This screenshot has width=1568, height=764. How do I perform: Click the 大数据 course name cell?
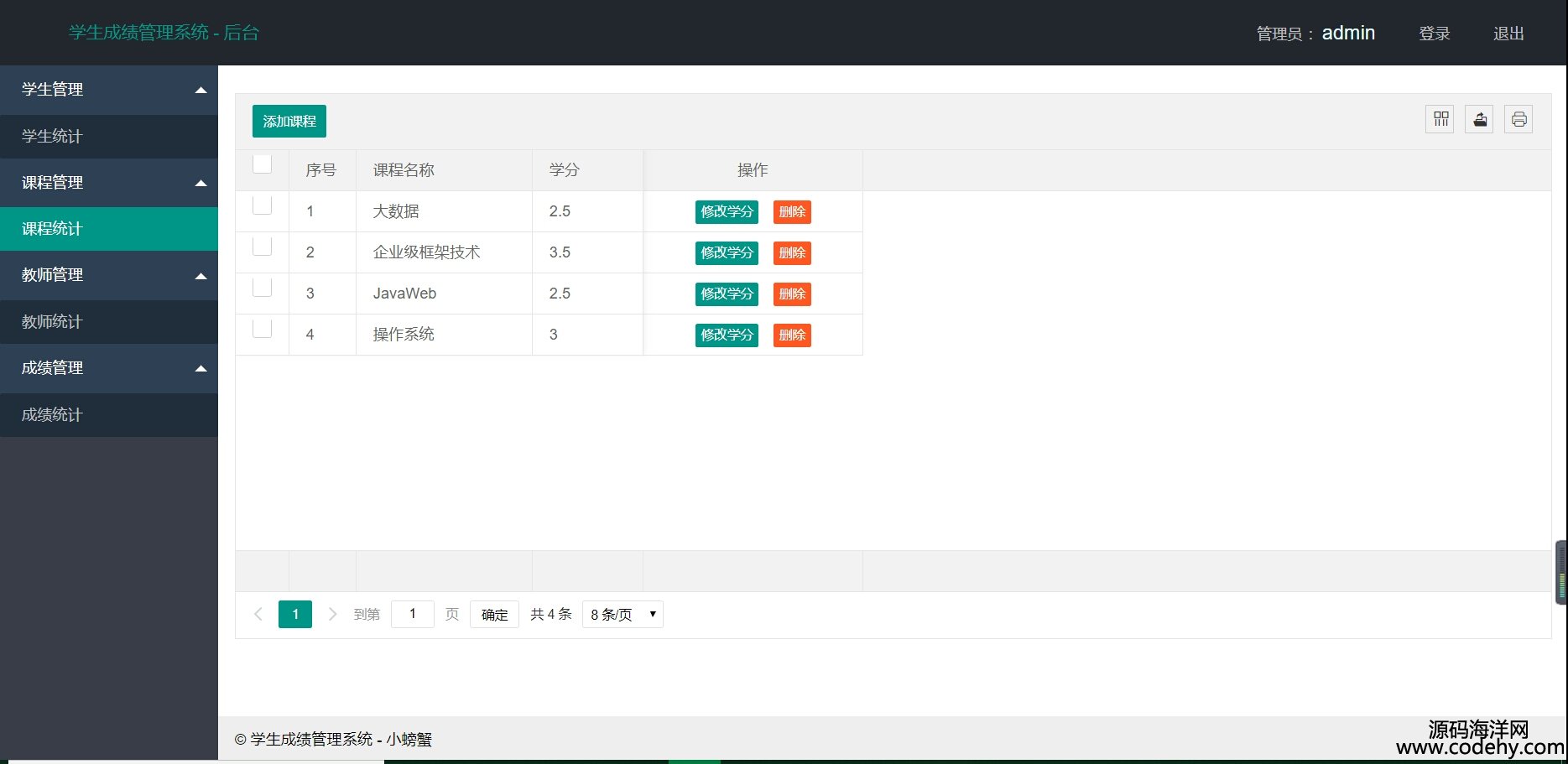(x=444, y=211)
